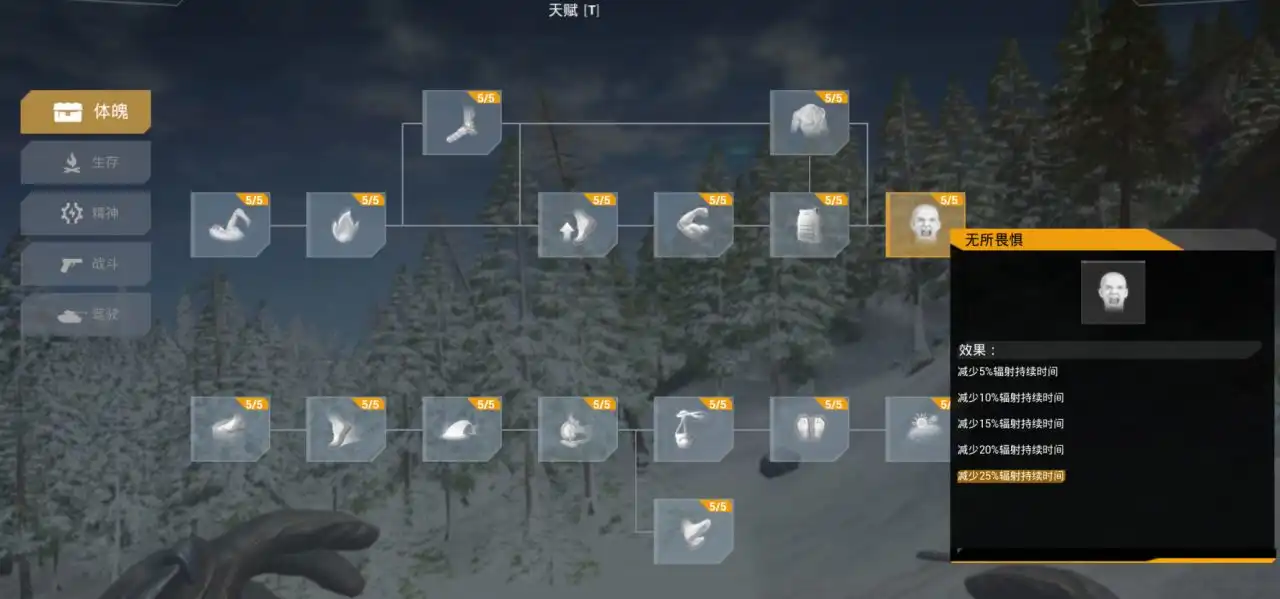This screenshot has width=1280, height=599.
Task: Select the flexed-arm push talent in top row start
Action: tap(230, 225)
